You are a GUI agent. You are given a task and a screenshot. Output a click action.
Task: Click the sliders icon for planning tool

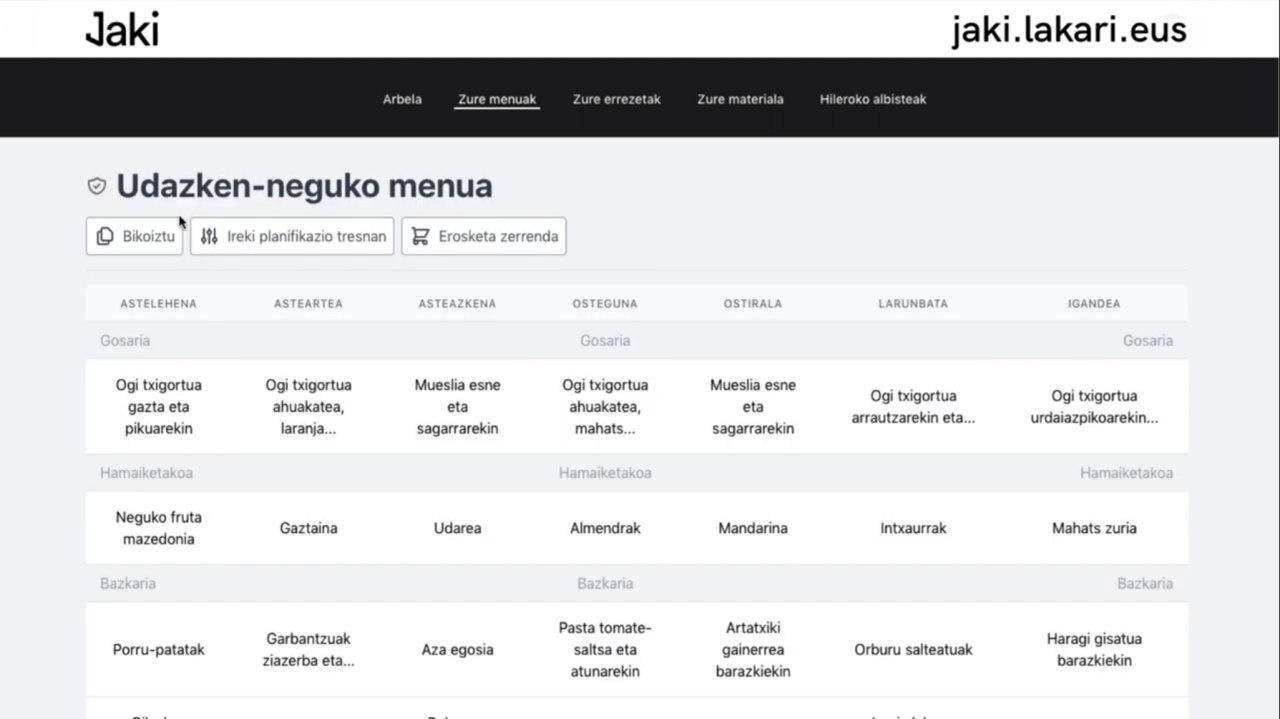pos(209,237)
